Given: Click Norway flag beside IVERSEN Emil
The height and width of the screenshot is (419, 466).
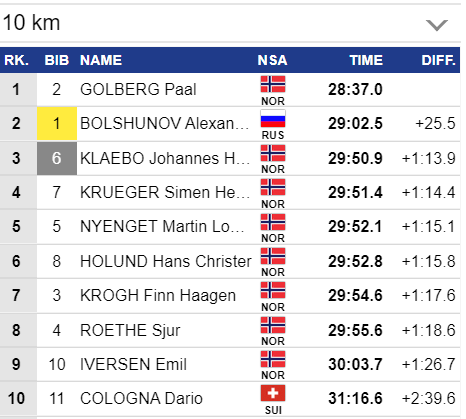Looking at the screenshot, I should pyautogui.click(x=273, y=359).
